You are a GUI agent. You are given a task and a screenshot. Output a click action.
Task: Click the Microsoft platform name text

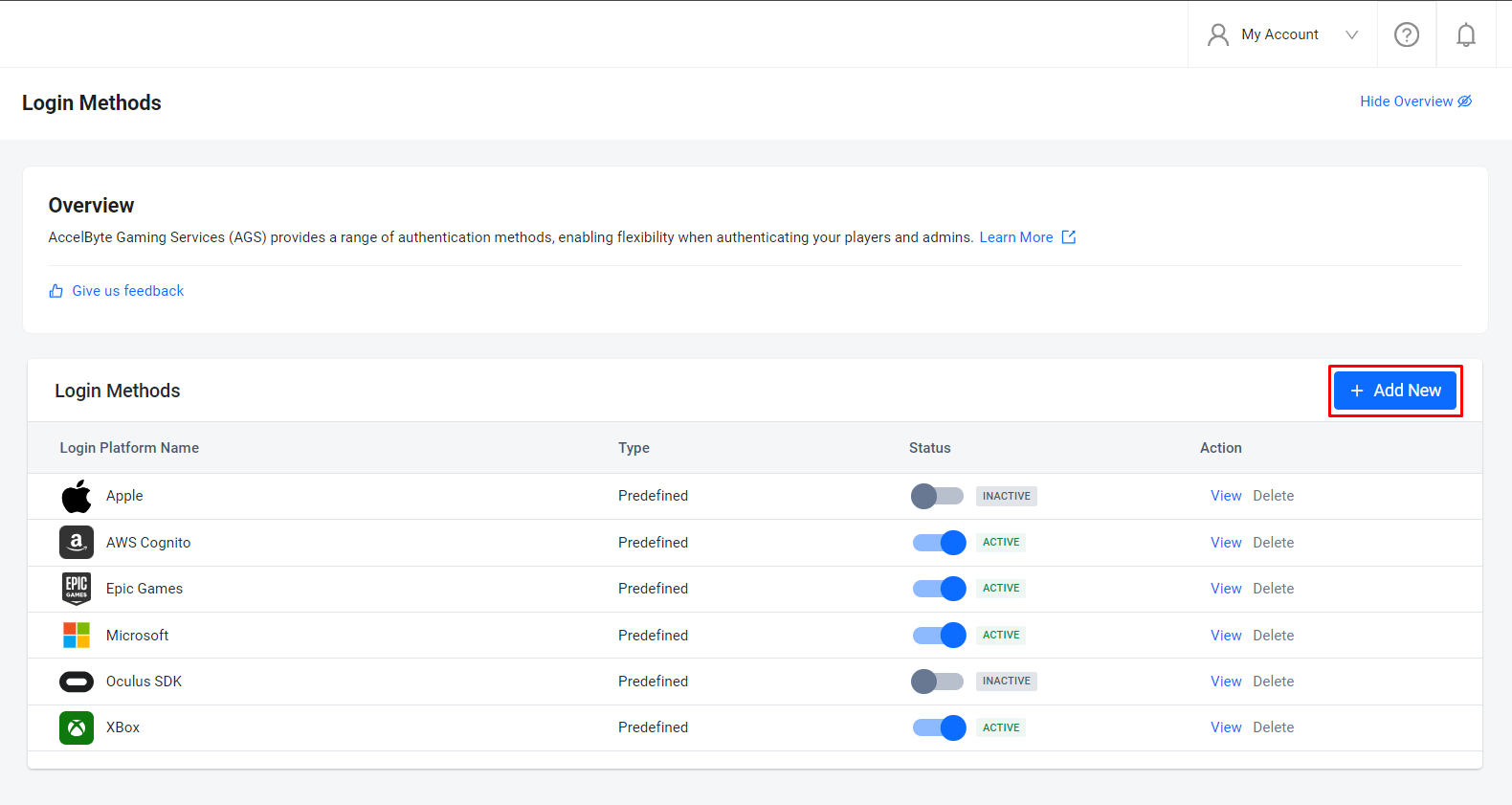(137, 636)
